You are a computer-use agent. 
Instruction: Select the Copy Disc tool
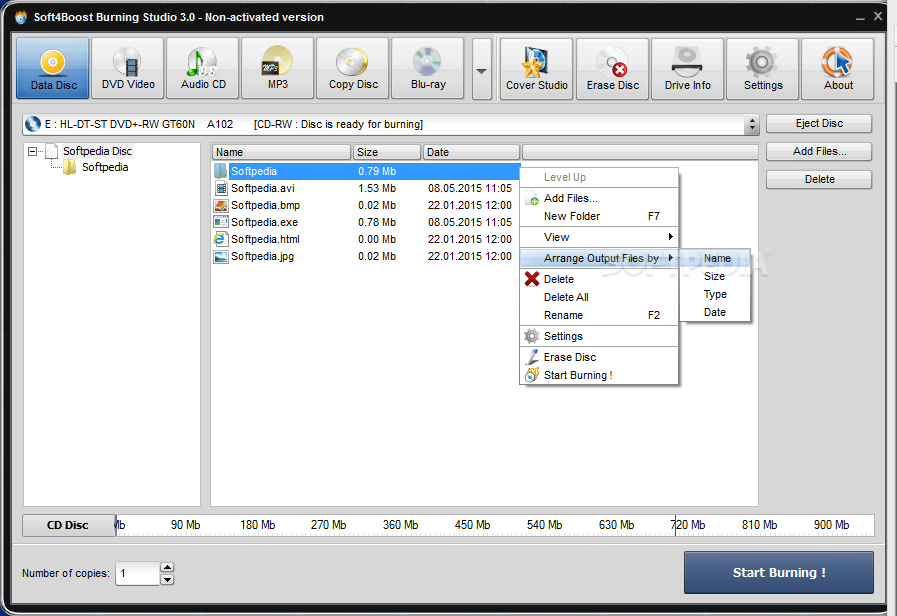[353, 68]
